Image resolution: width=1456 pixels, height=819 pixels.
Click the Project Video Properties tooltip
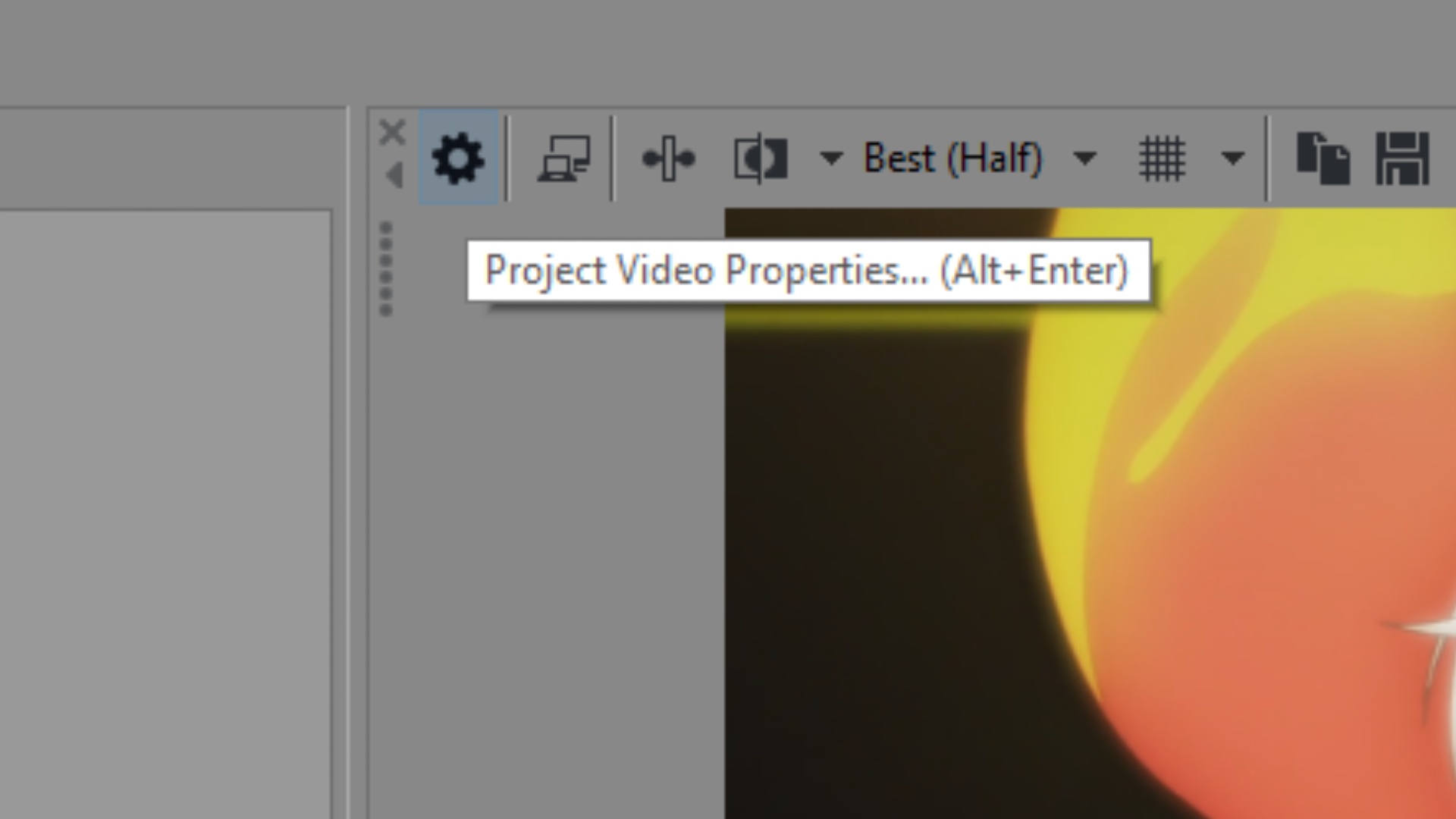point(808,271)
